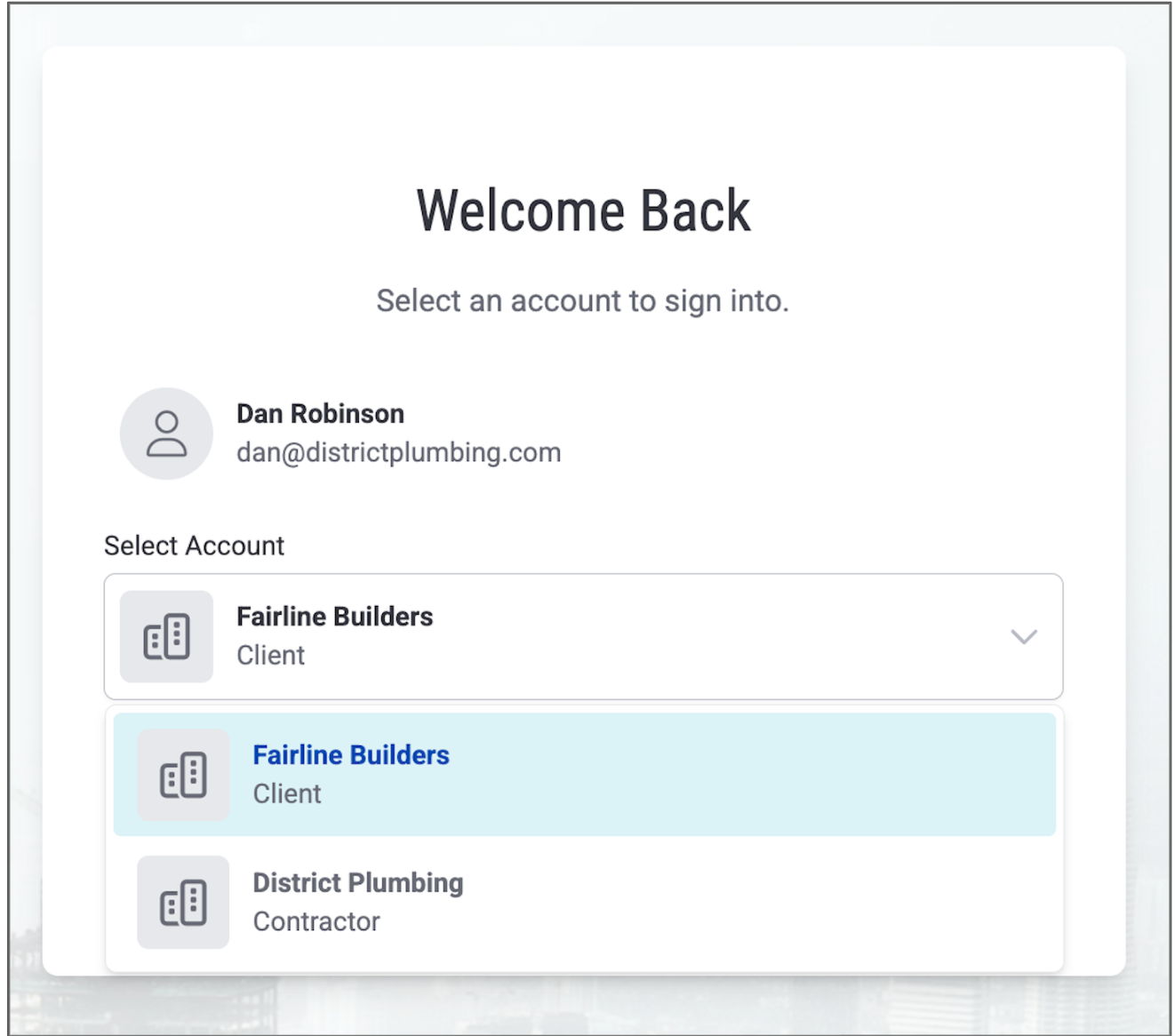Screen dimensions: 1175x1036
Task: Click the 'Welcome Back' heading
Action: (583, 211)
